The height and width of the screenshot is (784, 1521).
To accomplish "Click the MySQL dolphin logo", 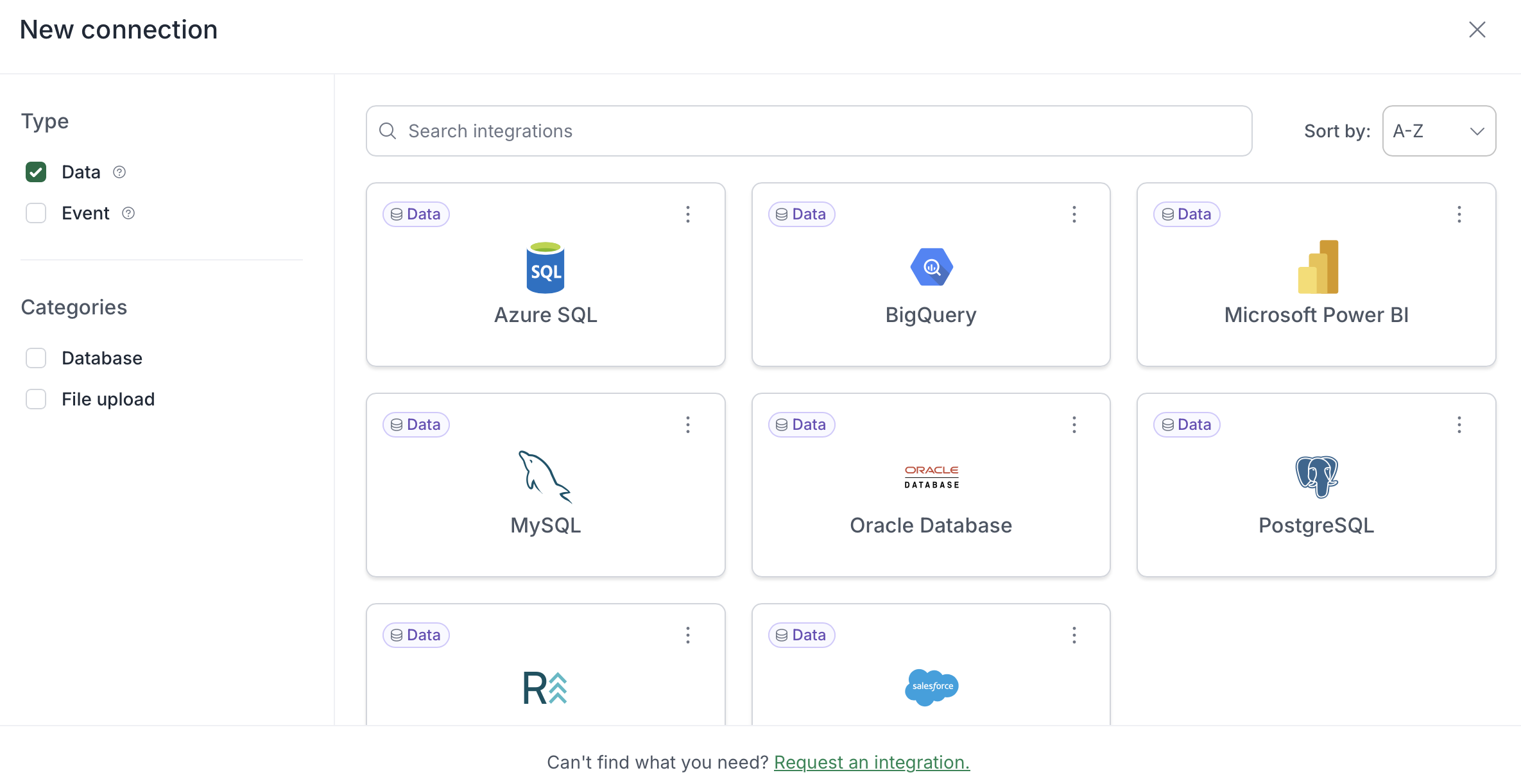I will click(x=546, y=477).
